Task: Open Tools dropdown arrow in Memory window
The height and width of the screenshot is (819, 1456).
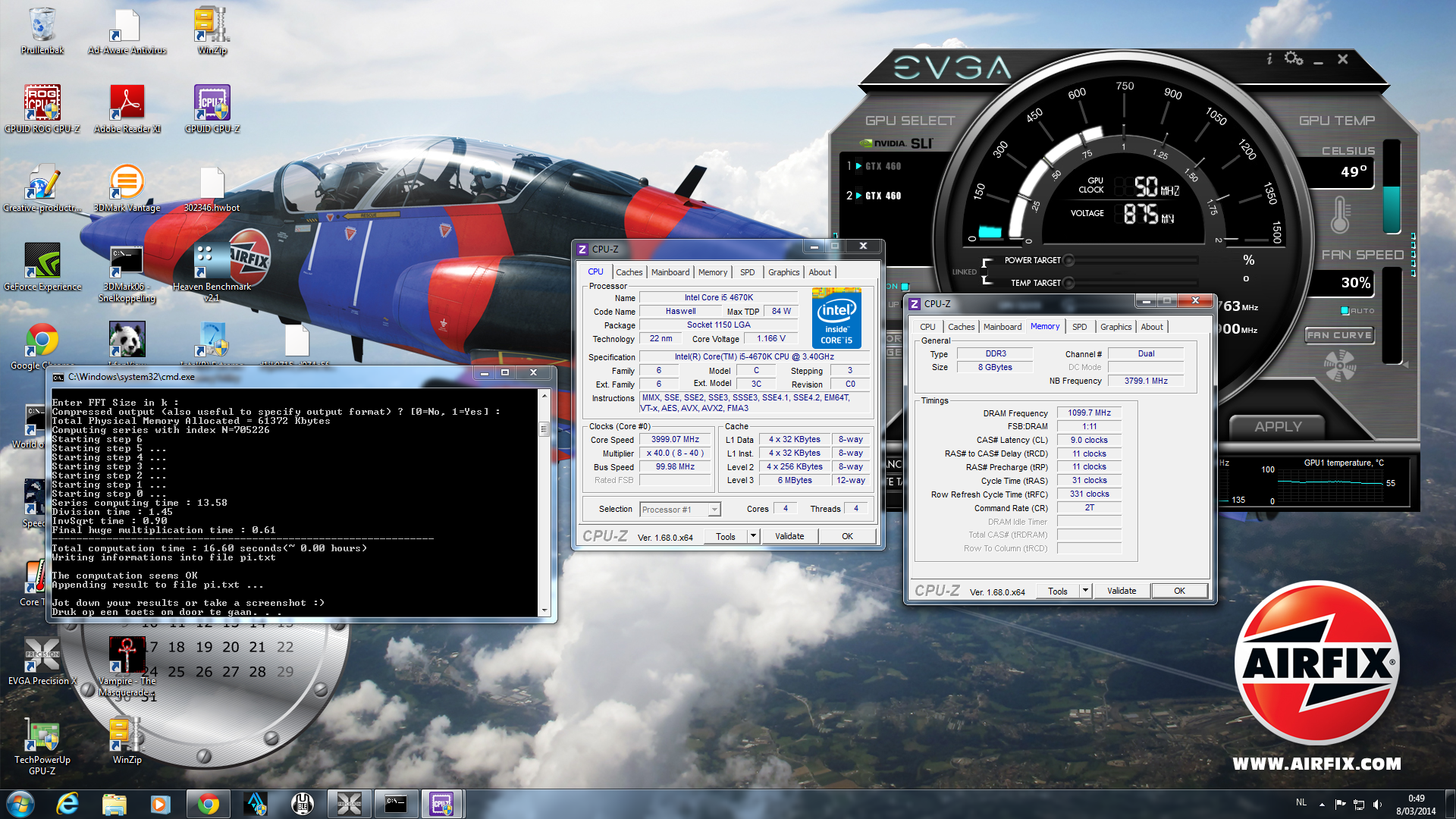Action: click(x=1085, y=591)
